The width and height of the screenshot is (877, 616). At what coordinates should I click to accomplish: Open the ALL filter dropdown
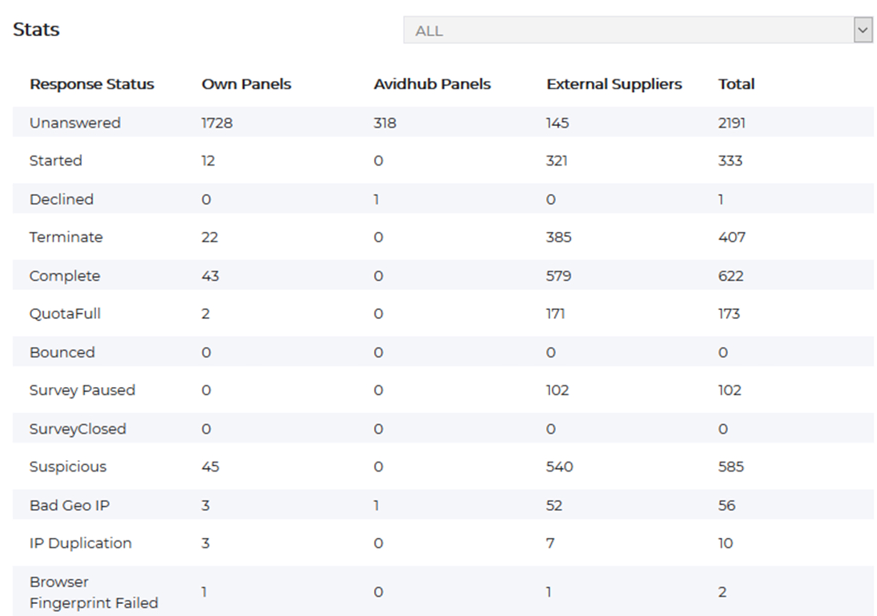(628, 30)
